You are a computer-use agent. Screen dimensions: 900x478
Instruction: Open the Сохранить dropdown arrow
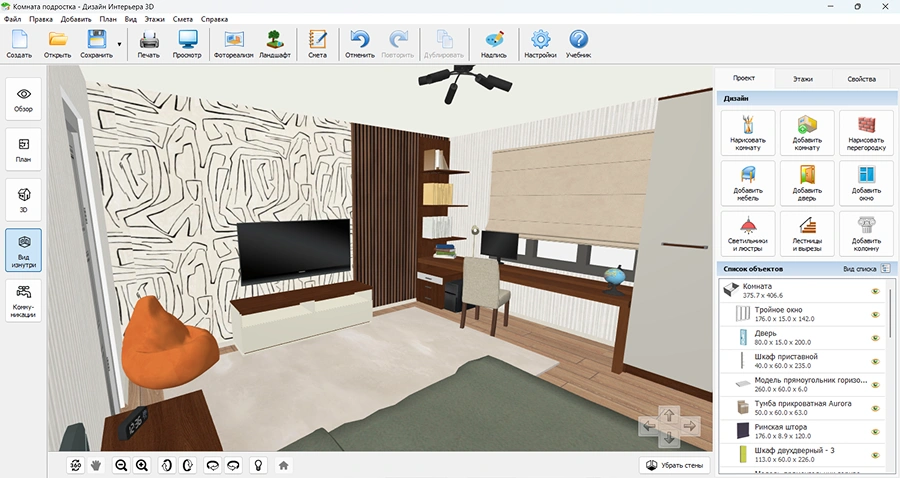120,45
